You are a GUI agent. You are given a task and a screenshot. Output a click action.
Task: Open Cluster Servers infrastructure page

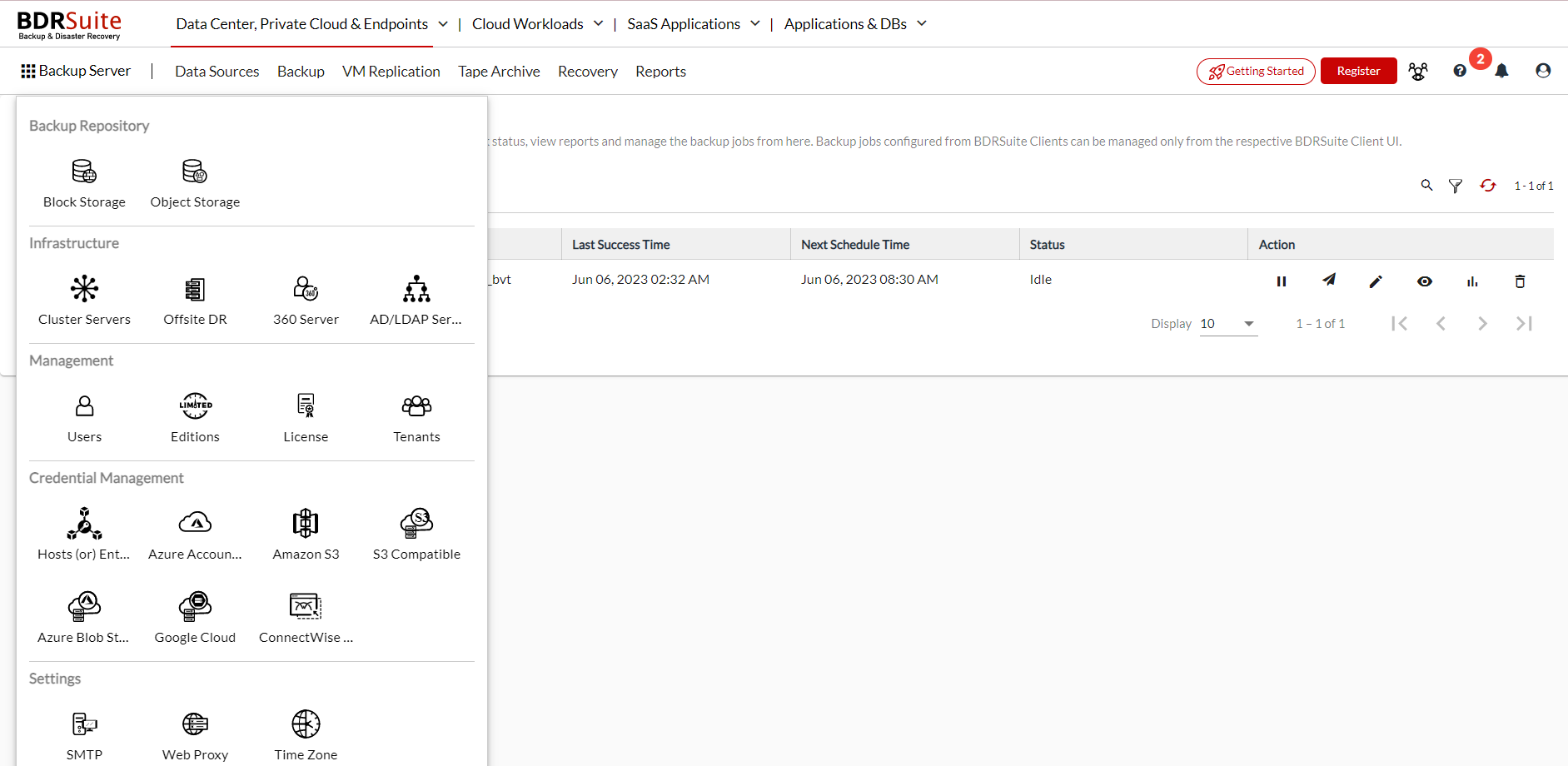[x=84, y=301]
